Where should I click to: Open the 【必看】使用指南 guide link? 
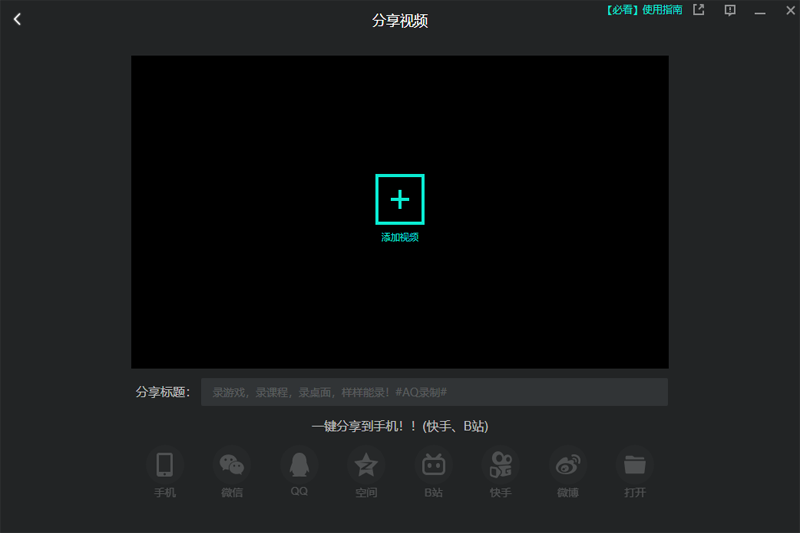coord(644,10)
